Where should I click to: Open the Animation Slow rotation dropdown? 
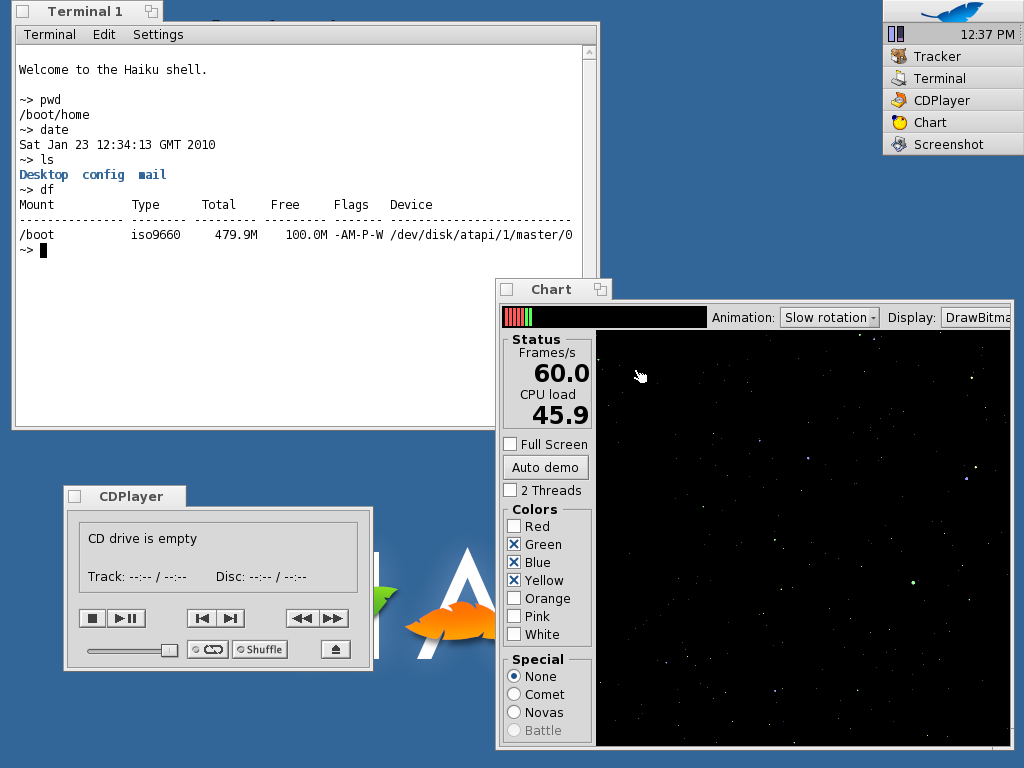point(829,317)
